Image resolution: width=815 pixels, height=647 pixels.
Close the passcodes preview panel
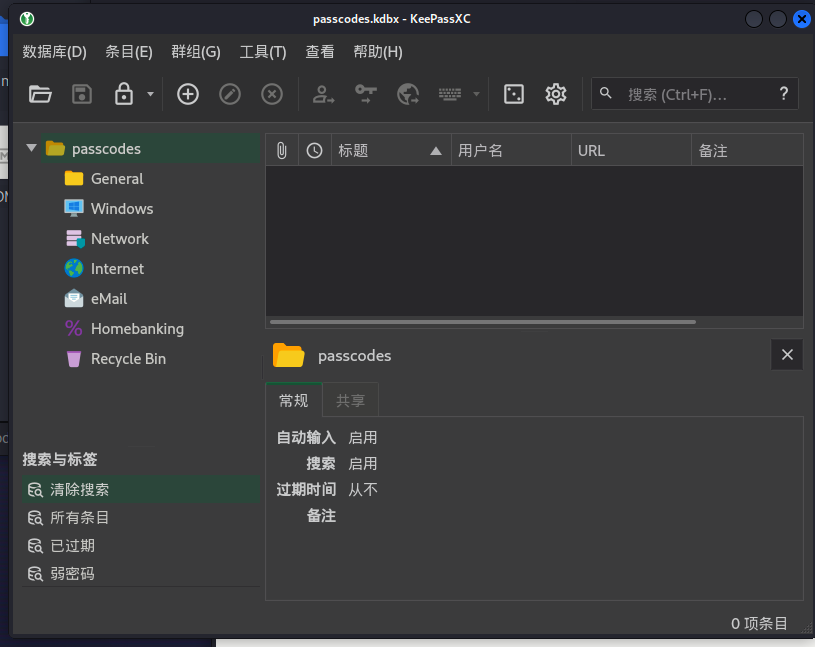tap(787, 355)
